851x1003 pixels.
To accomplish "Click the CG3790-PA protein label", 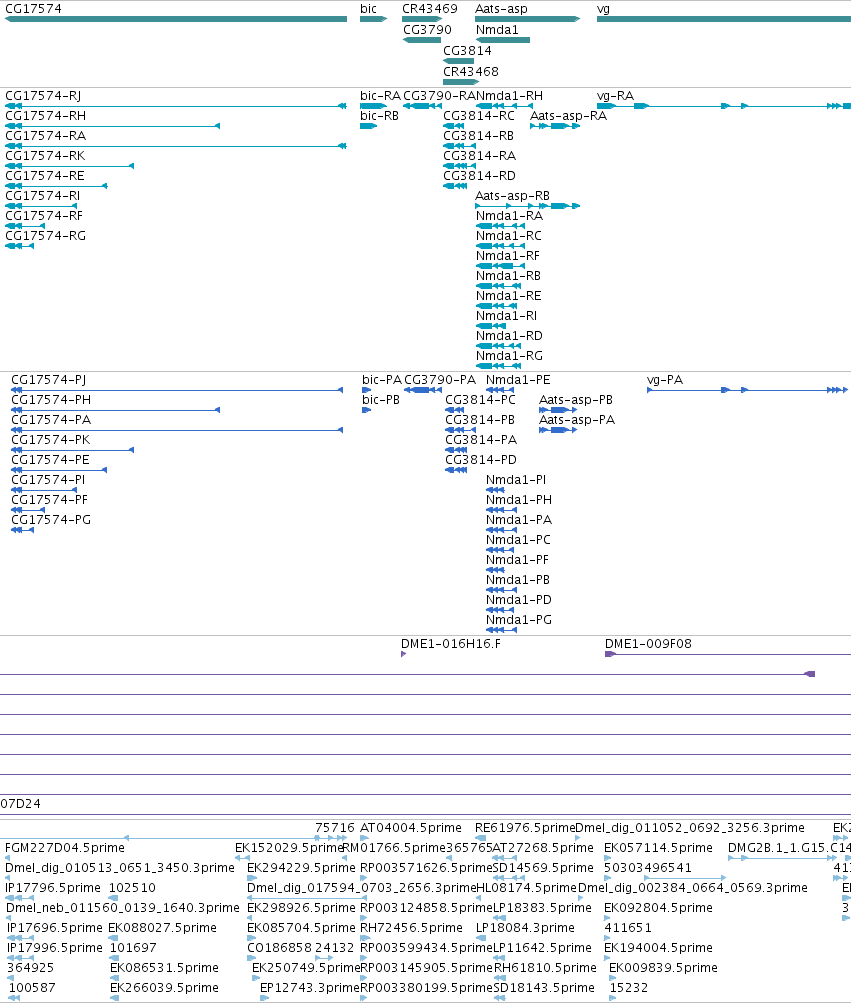I will (440, 380).
